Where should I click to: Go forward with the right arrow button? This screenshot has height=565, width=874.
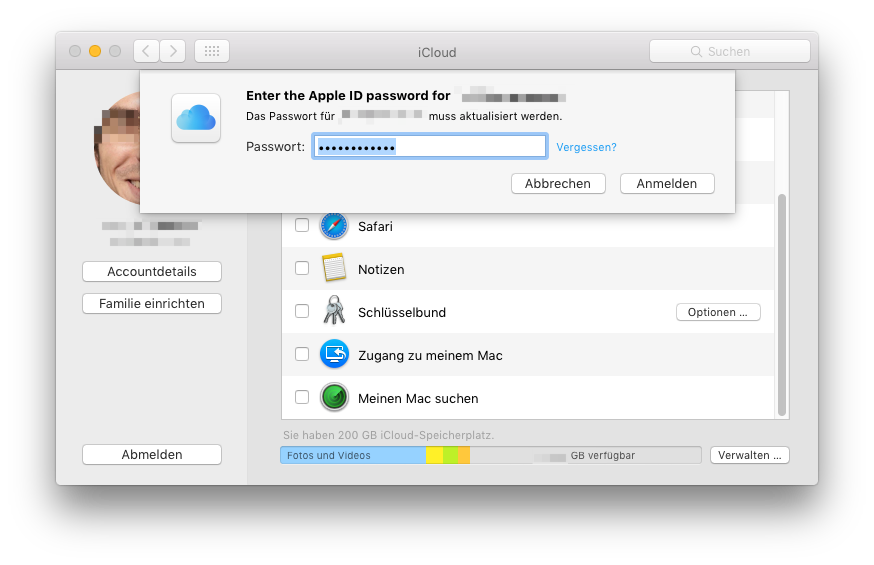(x=173, y=51)
